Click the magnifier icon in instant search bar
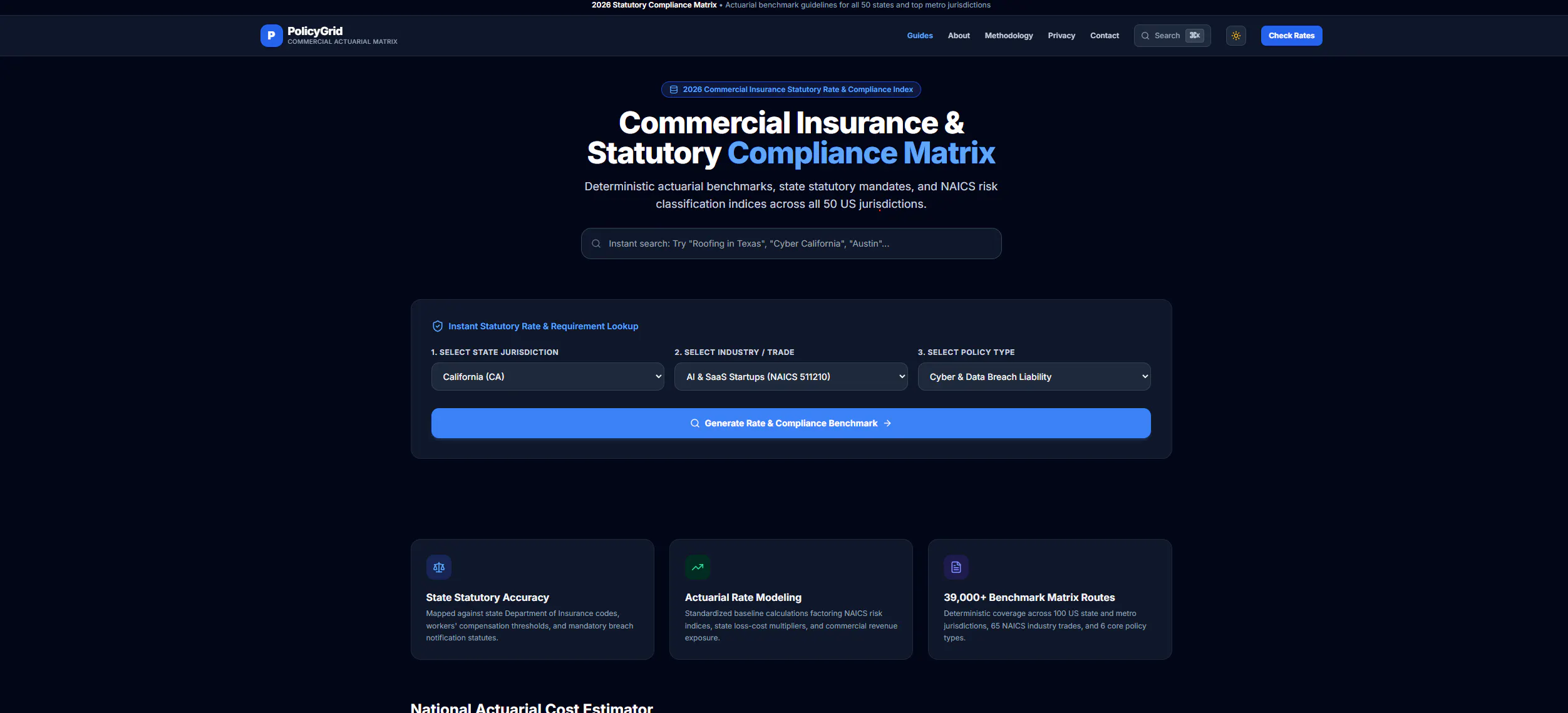1568x713 pixels. click(596, 244)
